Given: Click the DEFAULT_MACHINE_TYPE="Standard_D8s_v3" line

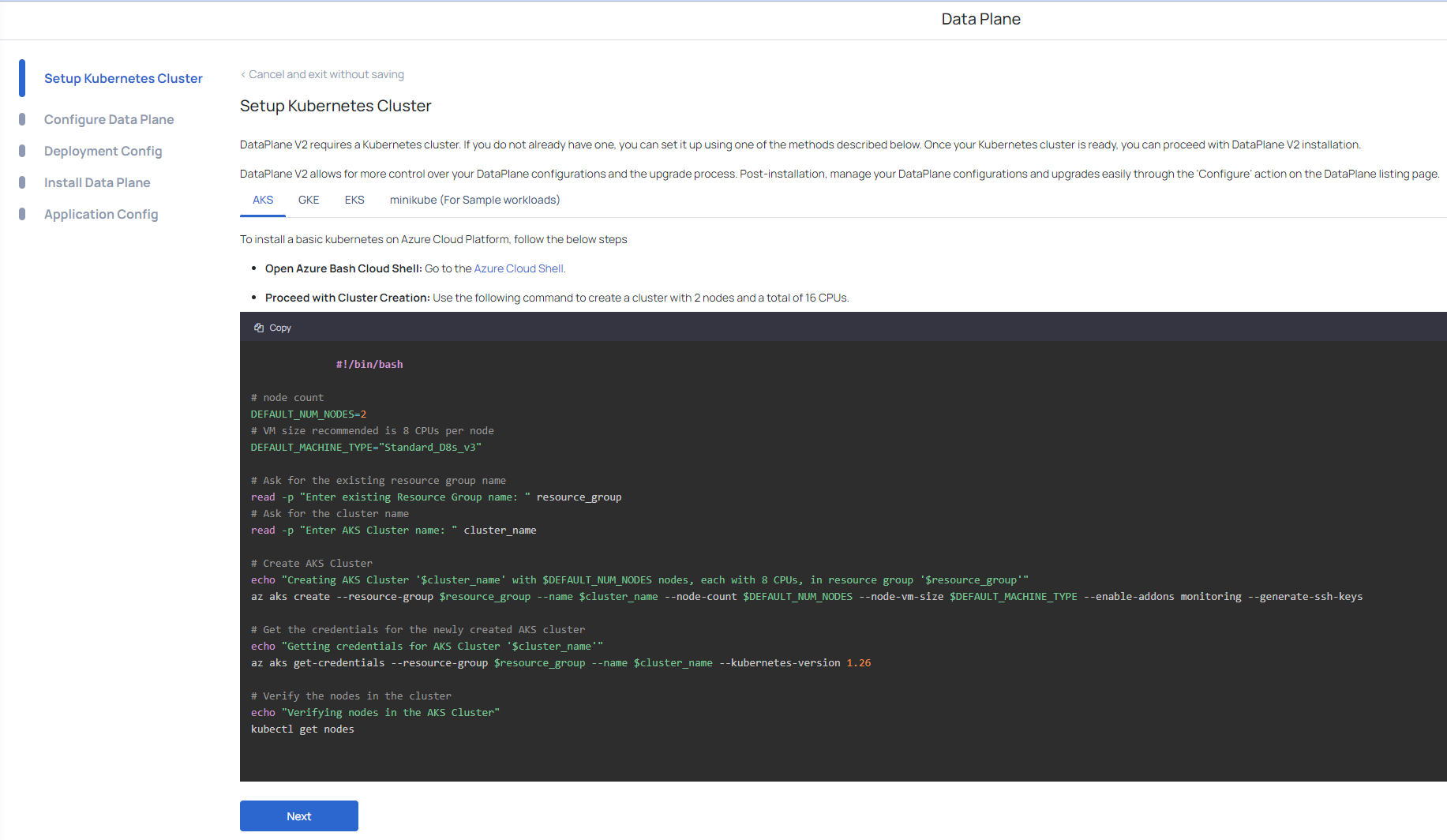Looking at the screenshot, I should click(x=366, y=447).
